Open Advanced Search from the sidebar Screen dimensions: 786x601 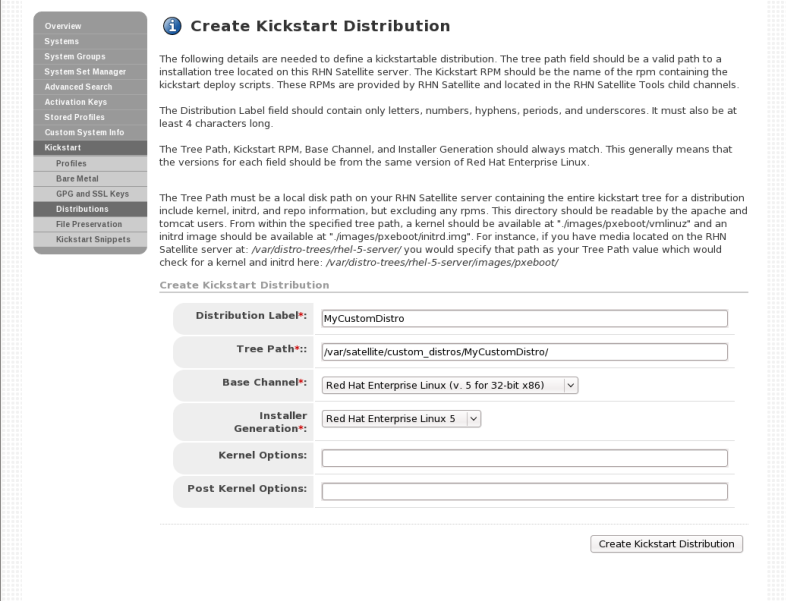tap(78, 87)
